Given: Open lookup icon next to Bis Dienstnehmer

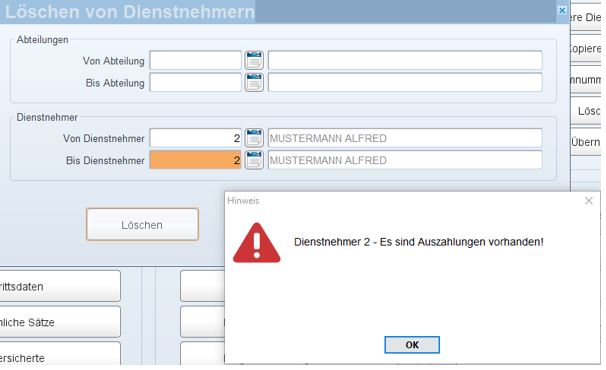Looking at the screenshot, I should click(x=254, y=160).
